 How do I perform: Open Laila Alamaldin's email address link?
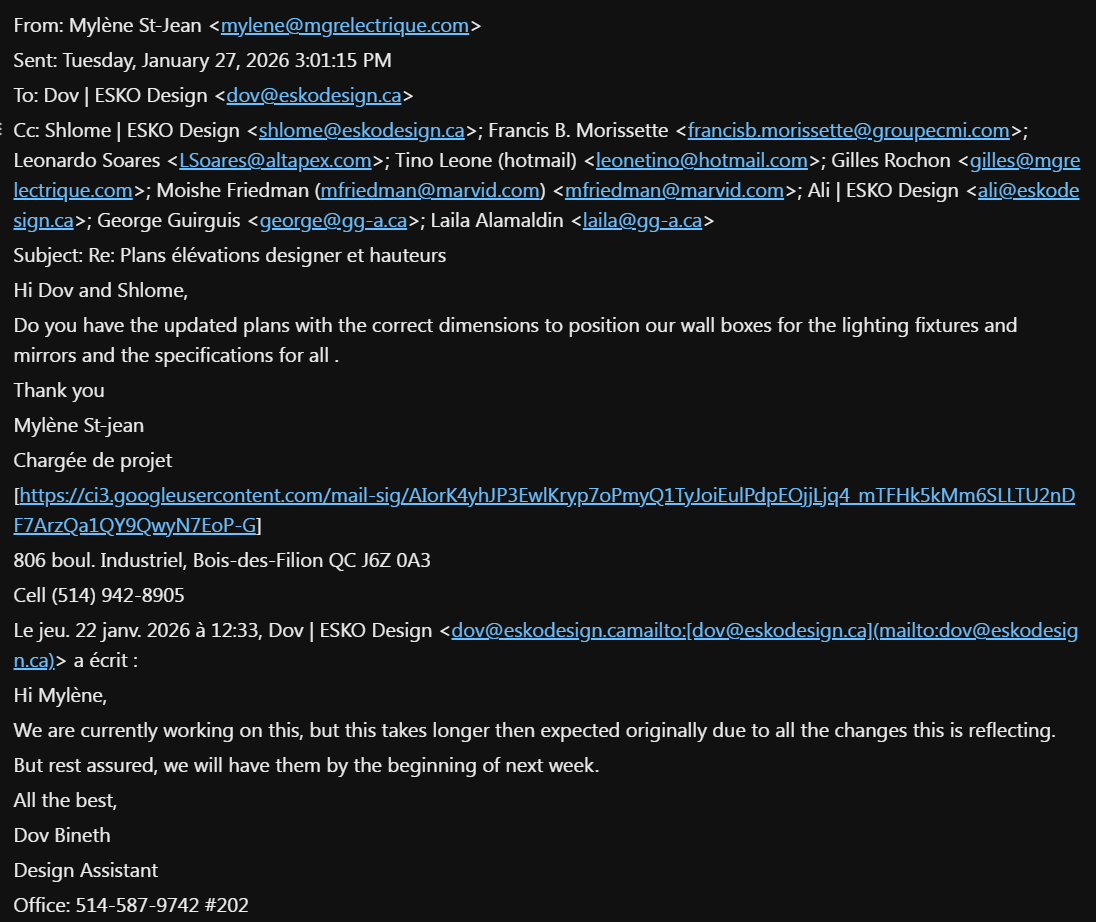point(642,221)
